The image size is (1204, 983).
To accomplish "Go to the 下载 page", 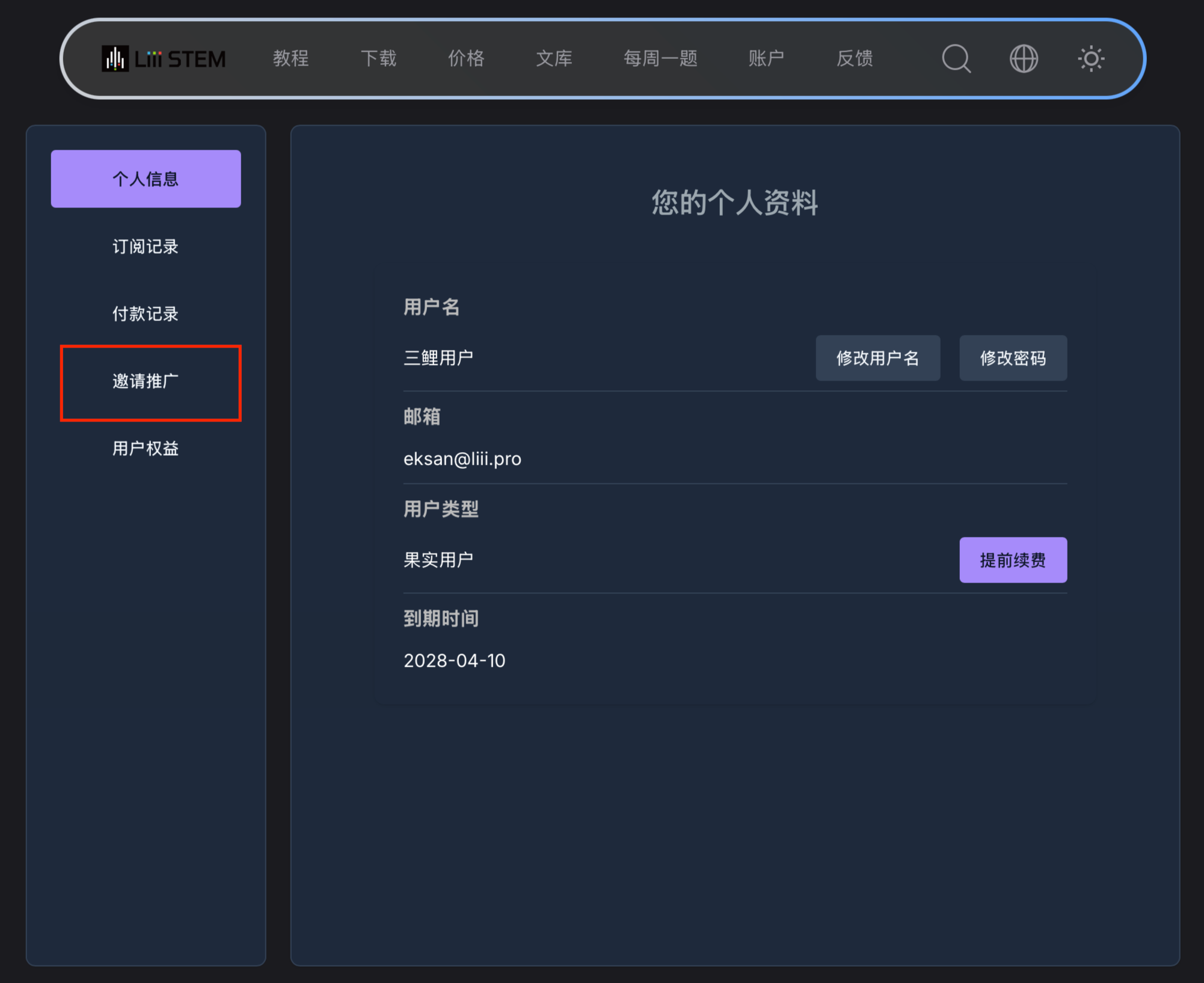I will click(x=378, y=58).
